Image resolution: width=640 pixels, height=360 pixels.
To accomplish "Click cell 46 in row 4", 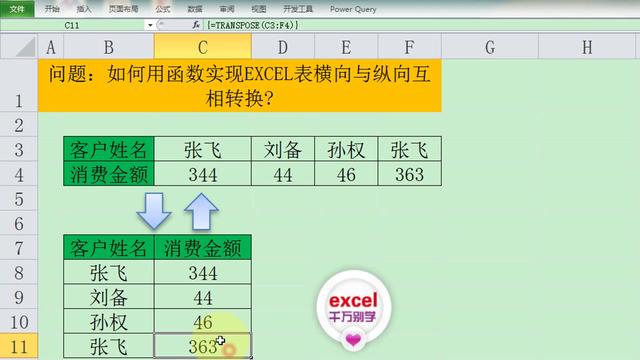I will (346, 174).
